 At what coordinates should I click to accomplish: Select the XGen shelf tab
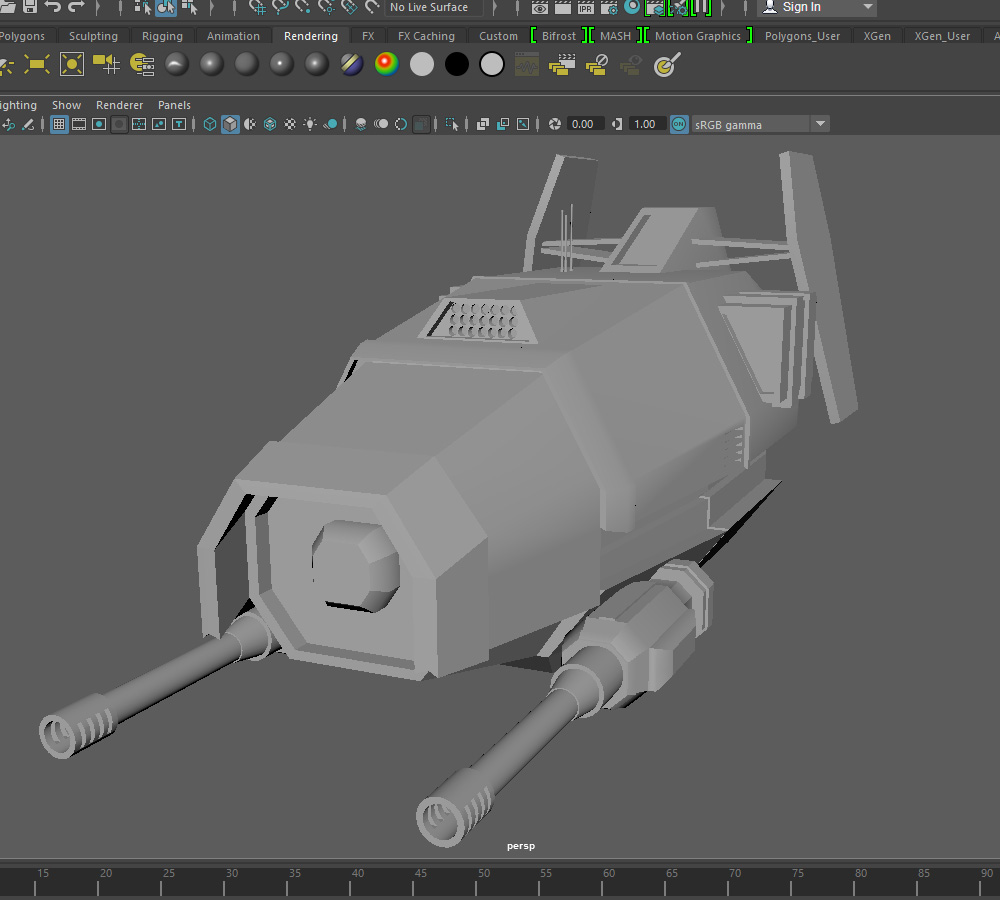coord(877,36)
